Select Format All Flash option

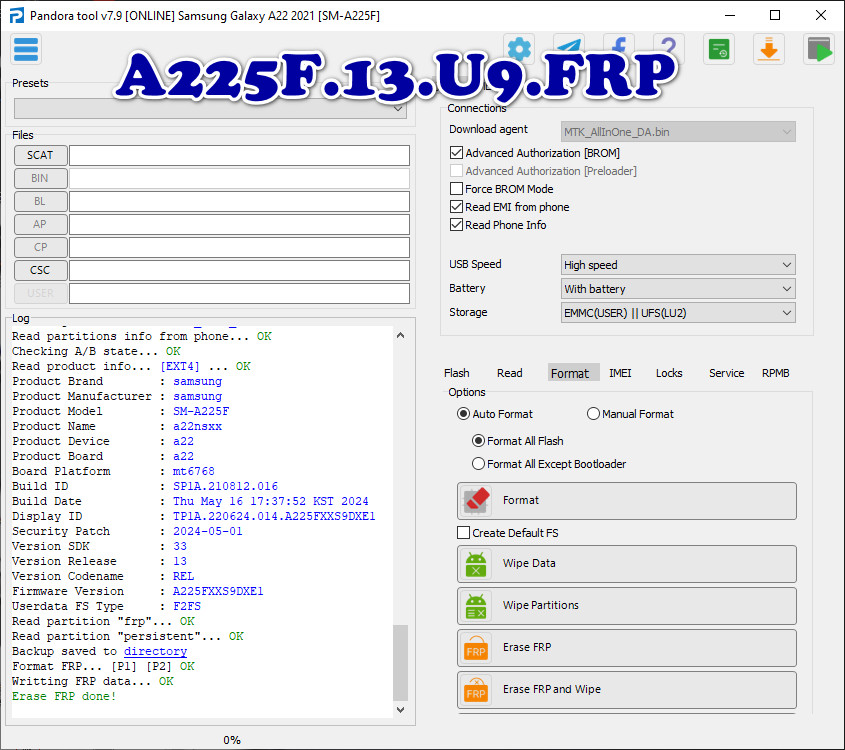click(x=478, y=441)
